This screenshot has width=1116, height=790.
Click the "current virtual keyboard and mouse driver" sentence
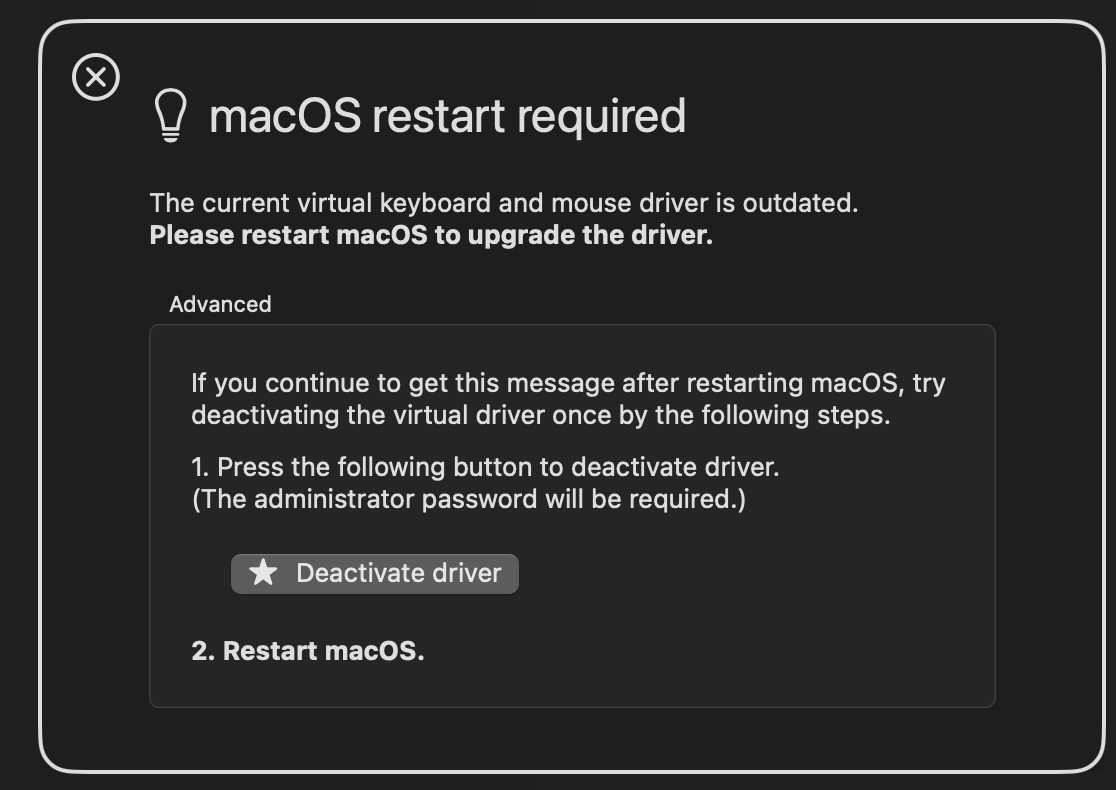[503, 203]
